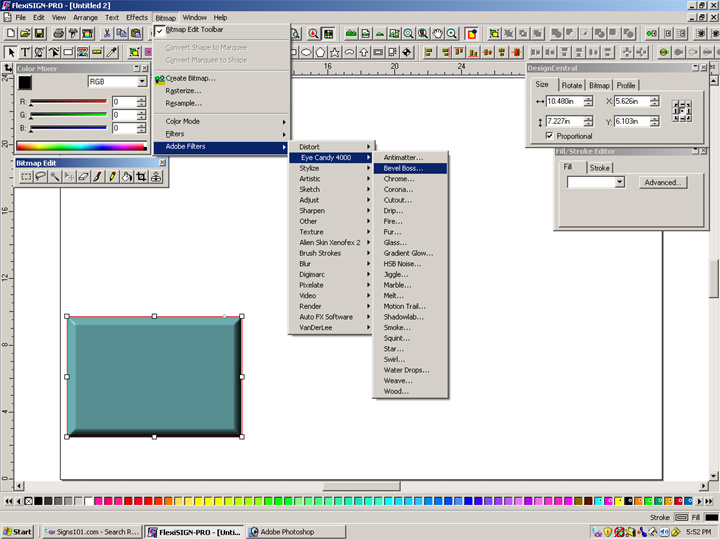Viewport: 720px width, 540px height.
Task: Expand the Alien Skin Xenofex 2 submenu
Action: (x=331, y=242)
